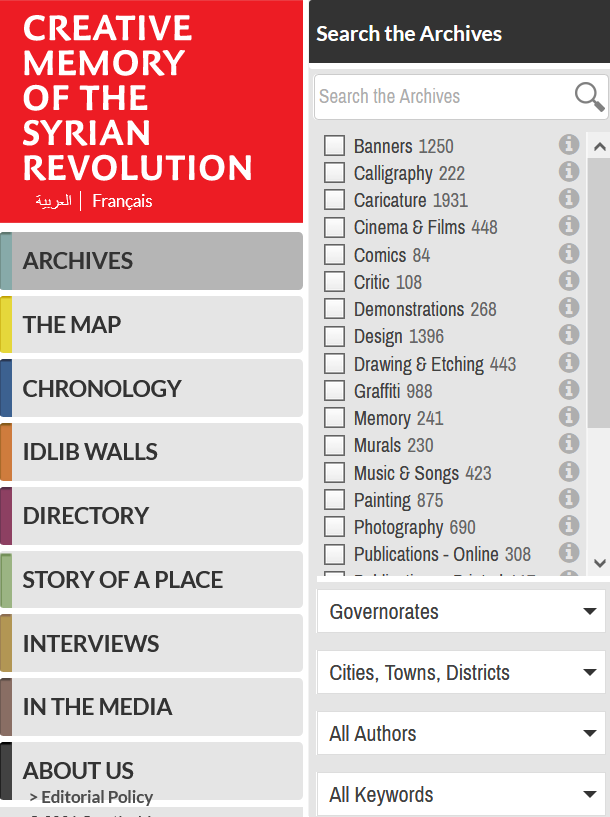
Task: Go to THE MAP section
Action: (x=152, y=325)
